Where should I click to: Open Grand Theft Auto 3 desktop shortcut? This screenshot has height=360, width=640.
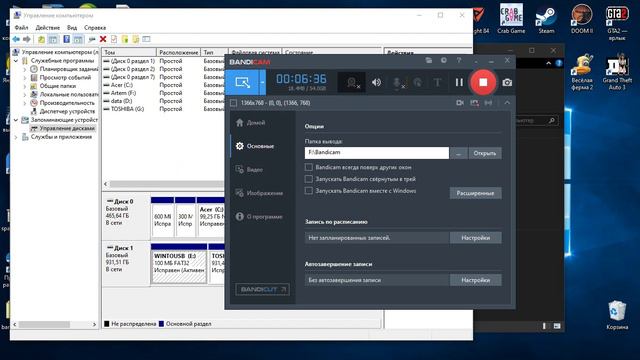(x=617, y=72)
